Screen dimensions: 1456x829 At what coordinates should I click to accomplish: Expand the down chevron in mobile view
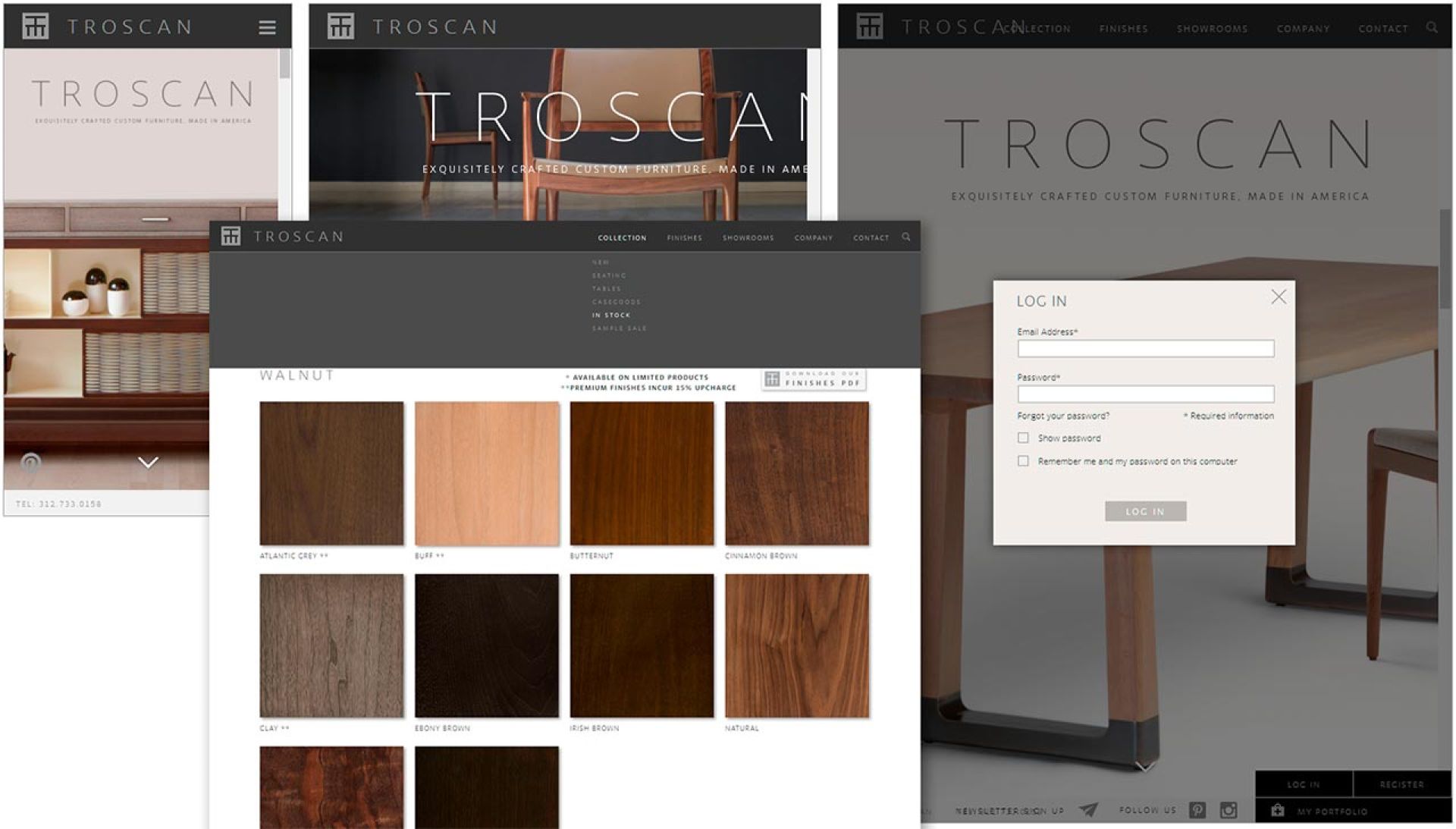pos(148,462)
